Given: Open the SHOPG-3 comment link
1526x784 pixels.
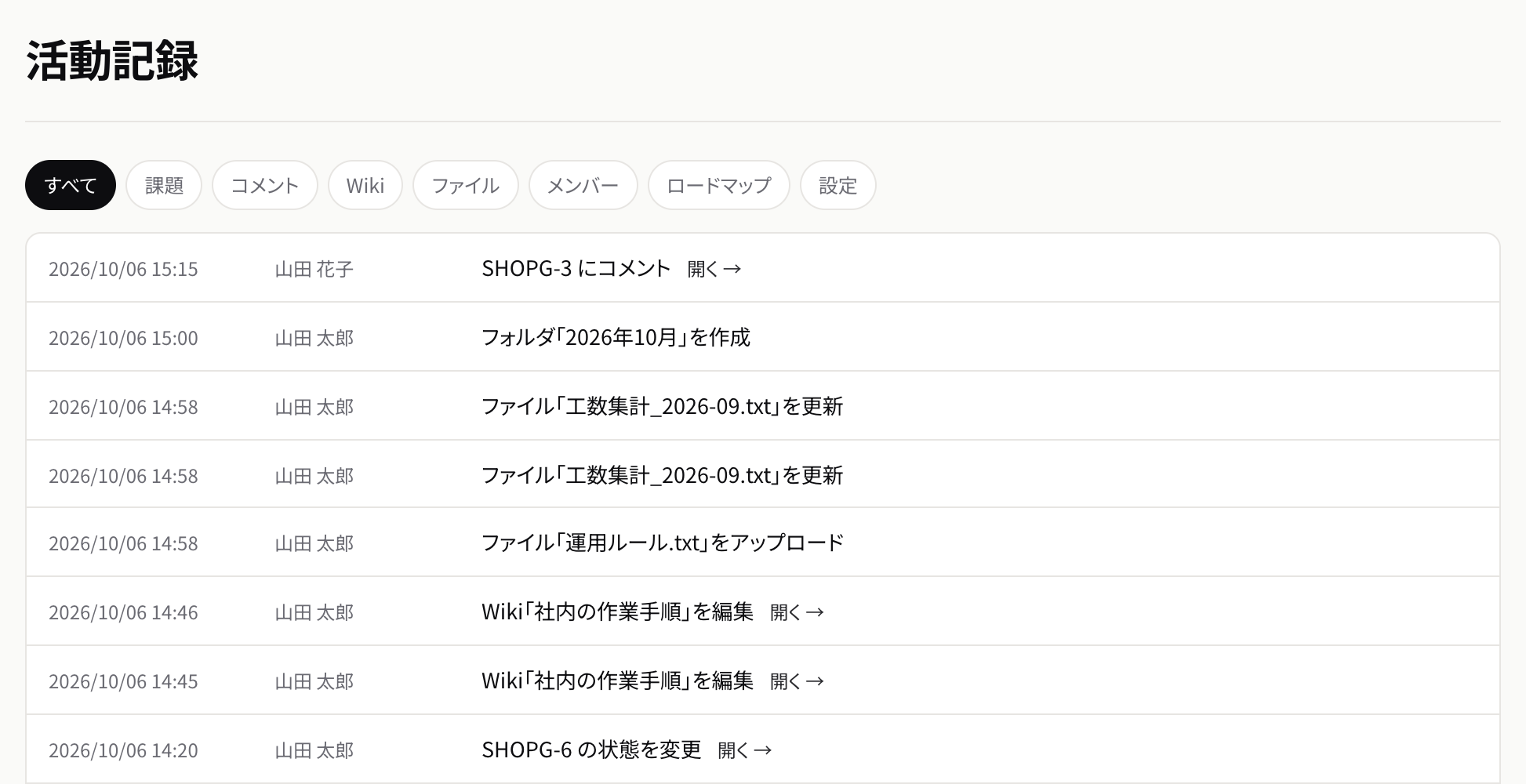Looking at the screenshot, I should click(714, 269).
